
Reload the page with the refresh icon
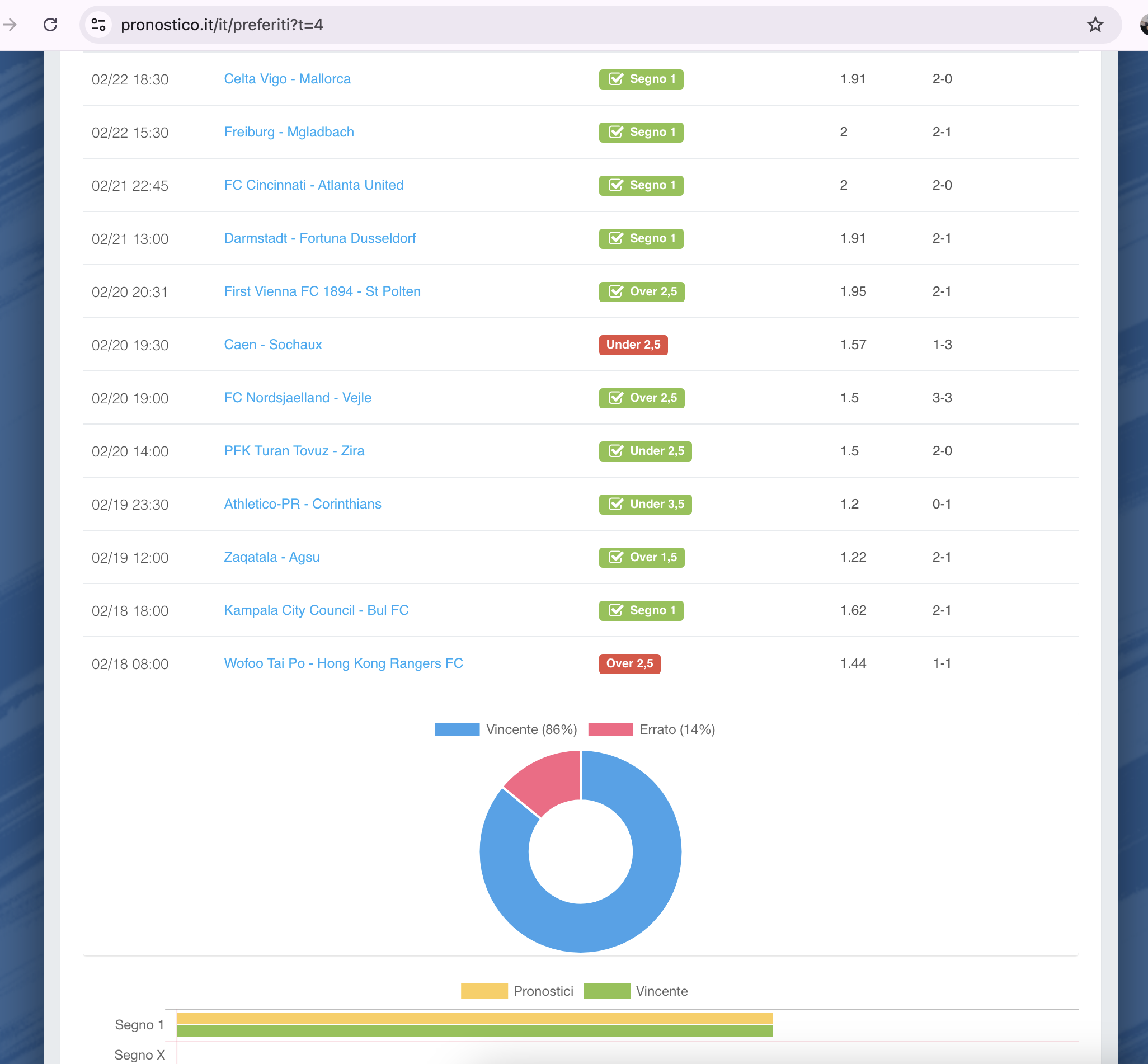tap(51, 25)
